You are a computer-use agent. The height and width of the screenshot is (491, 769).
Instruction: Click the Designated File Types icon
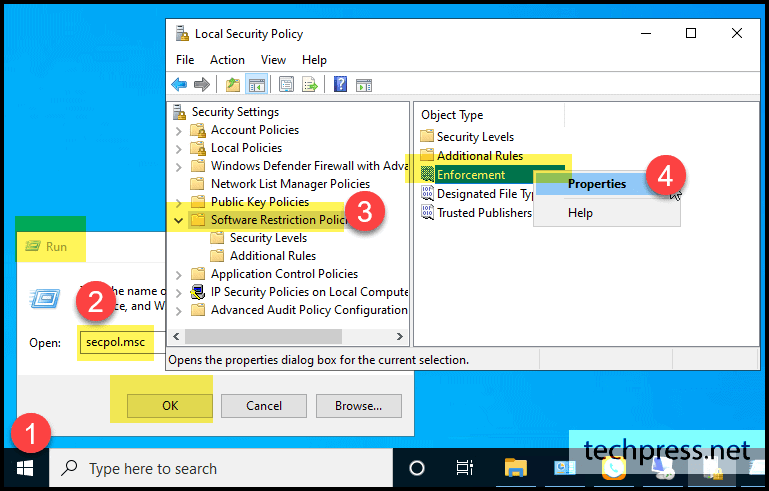click(x=427, y=193)
